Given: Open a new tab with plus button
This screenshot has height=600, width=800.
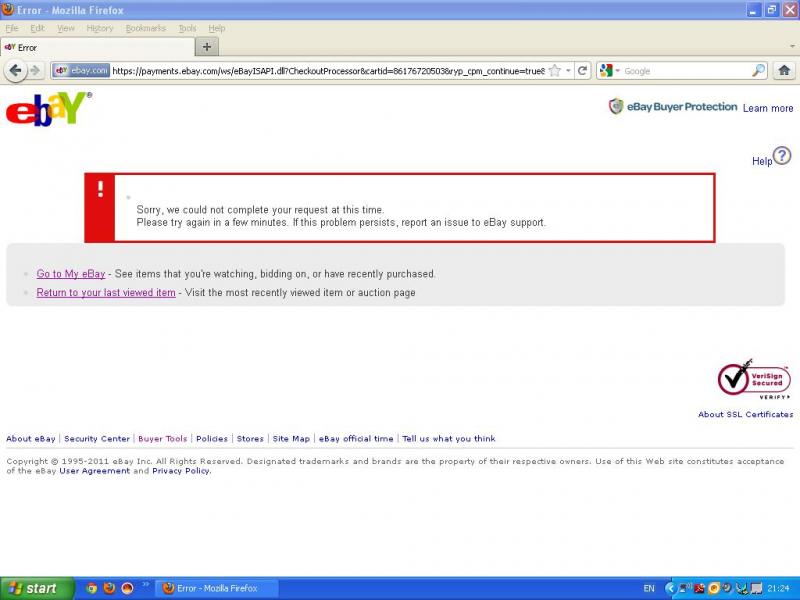Looking at the screenshot, I should [207, 47].
